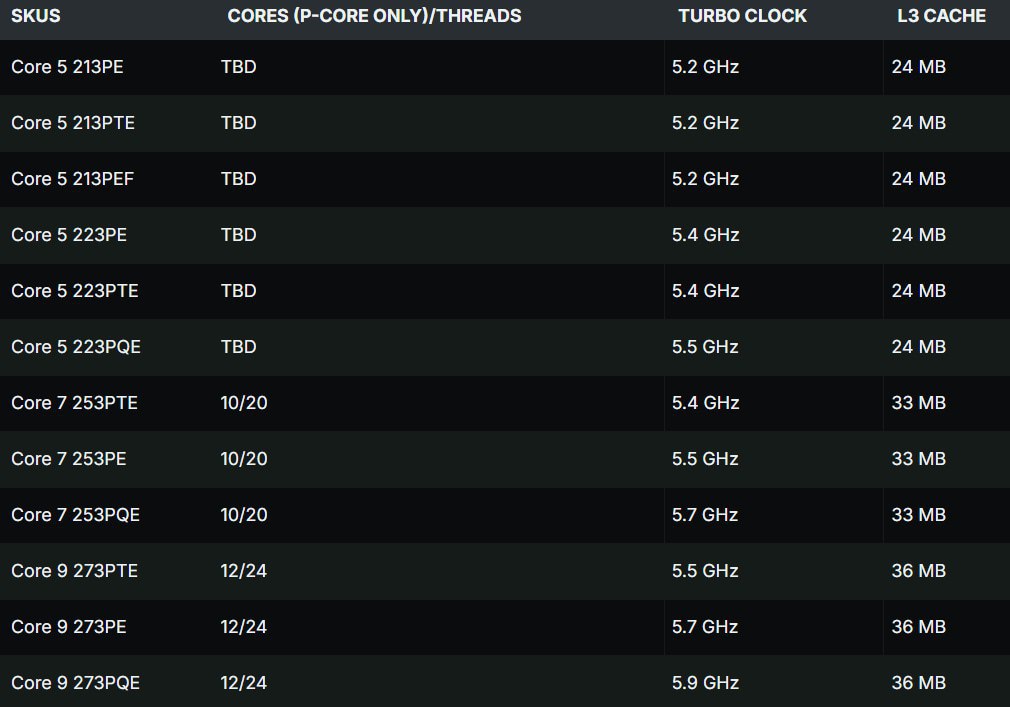Select the Core 7 253PE SKU
The height and width of the screenshot is (707, 1010).
[x=68, y=459]
